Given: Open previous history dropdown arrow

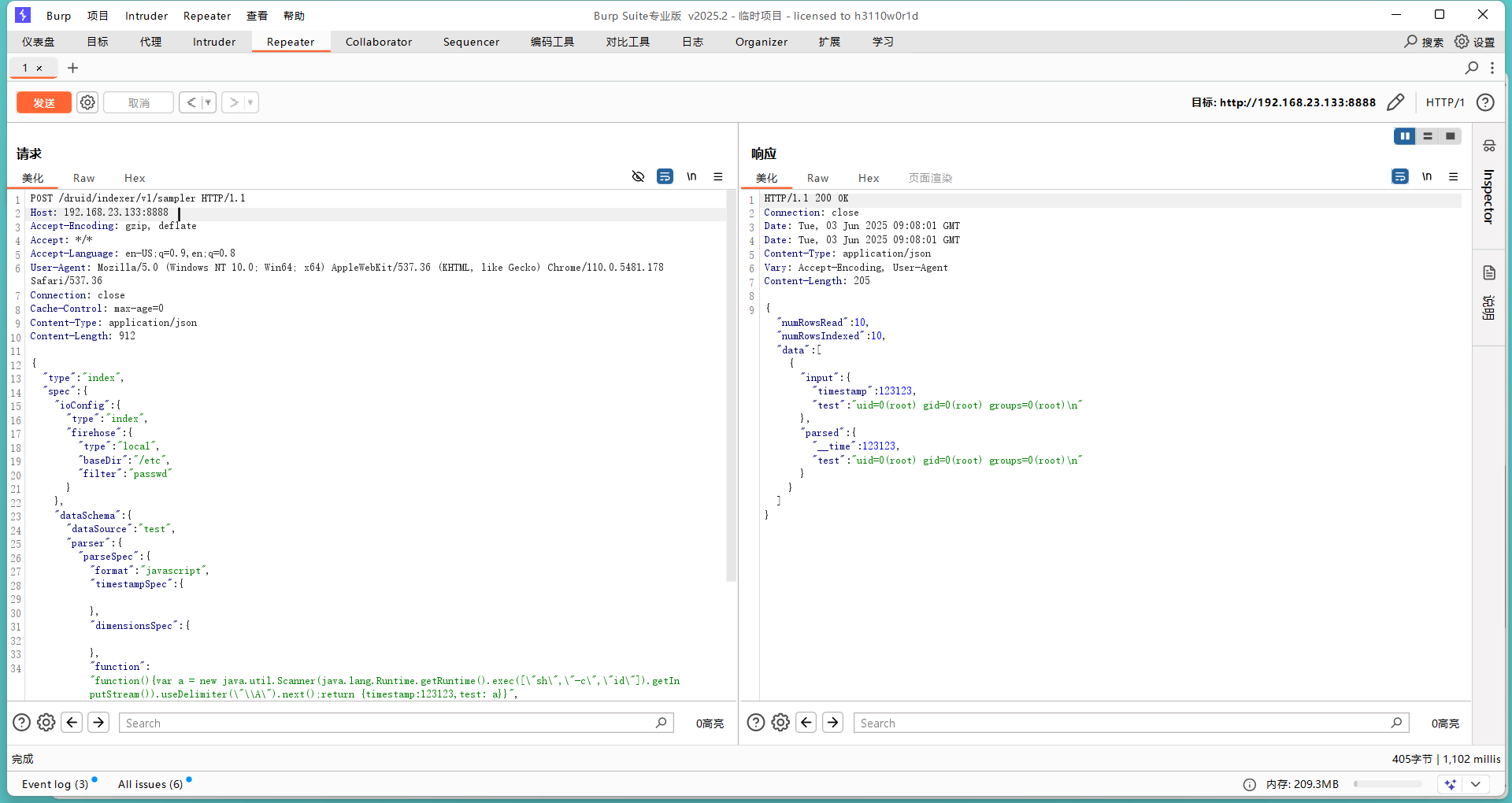Looking at the screenshot, I should click(209, 102).
